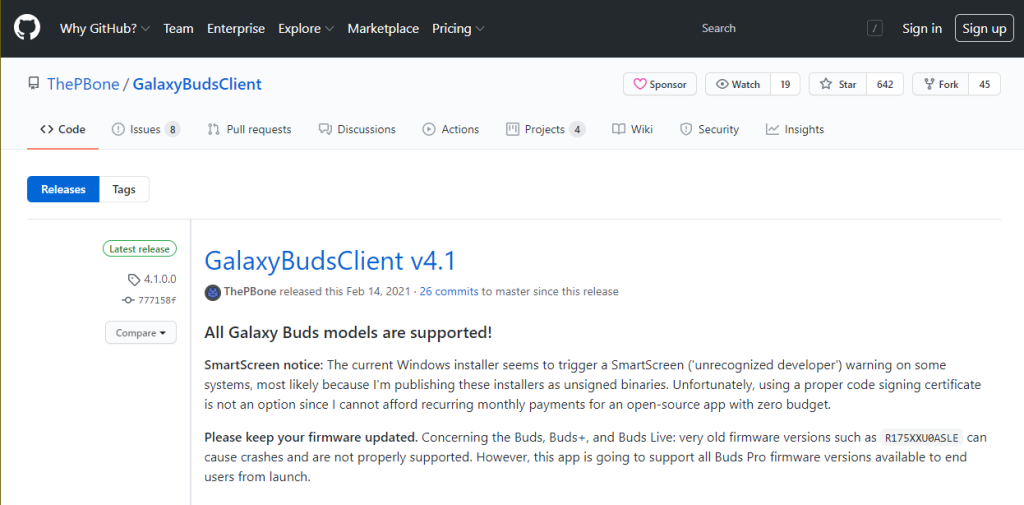Sponsor this repository
This screenshot has height=505, width=1024.
tap(660, 84)
